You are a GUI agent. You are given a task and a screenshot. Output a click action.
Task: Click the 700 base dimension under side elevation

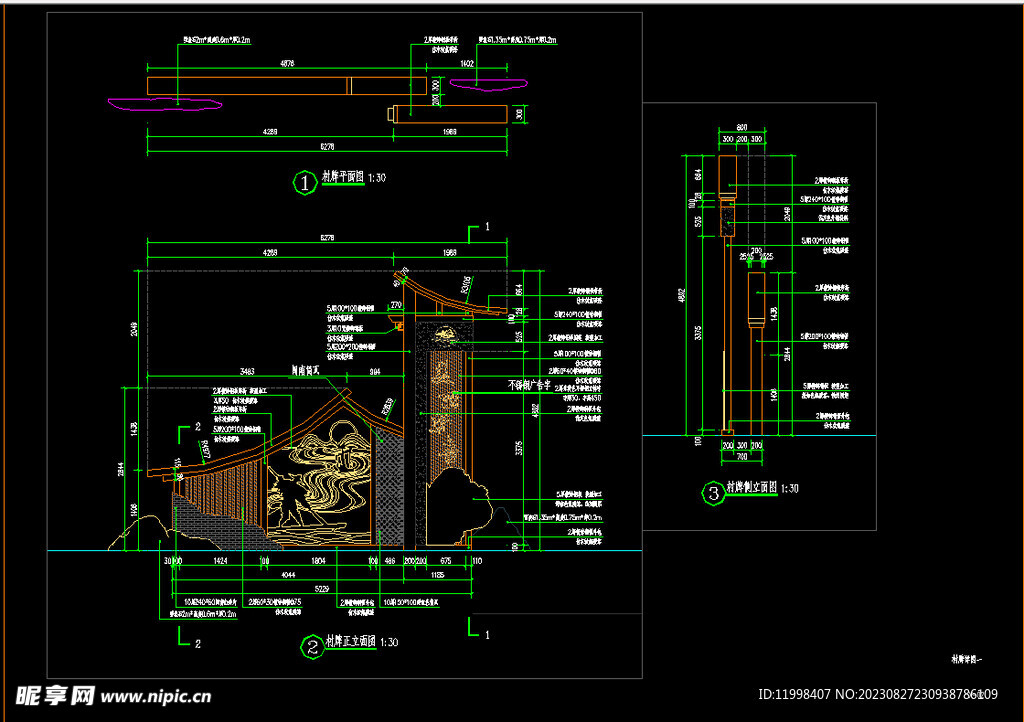[741, 455]
